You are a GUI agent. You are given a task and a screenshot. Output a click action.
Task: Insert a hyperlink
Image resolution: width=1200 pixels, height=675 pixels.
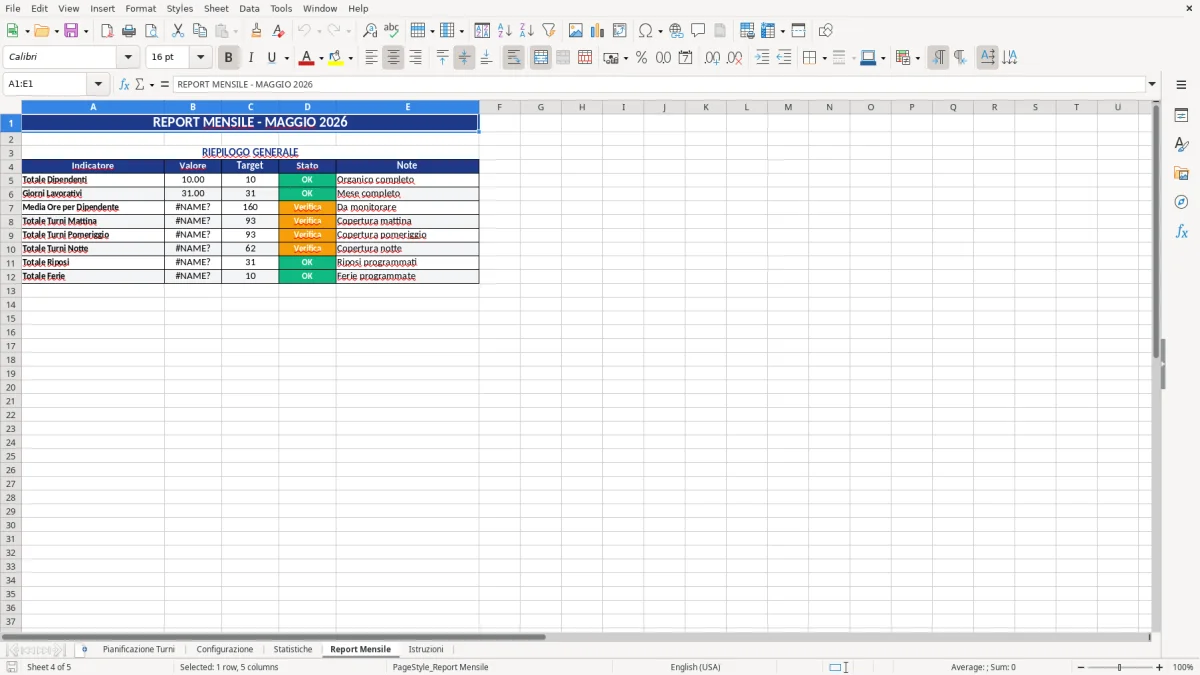[x=676, y=31]
